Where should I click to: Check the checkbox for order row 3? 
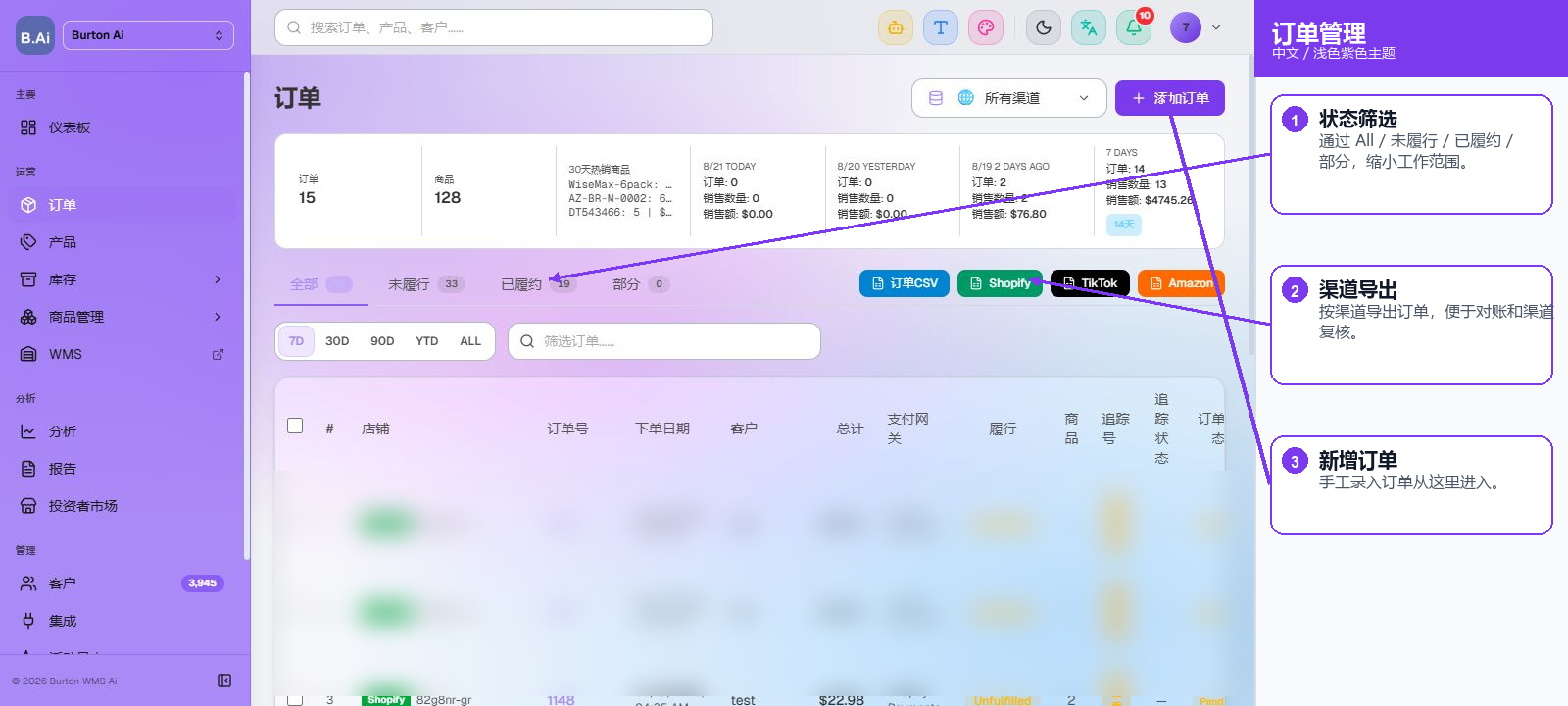tap(295, 700)
